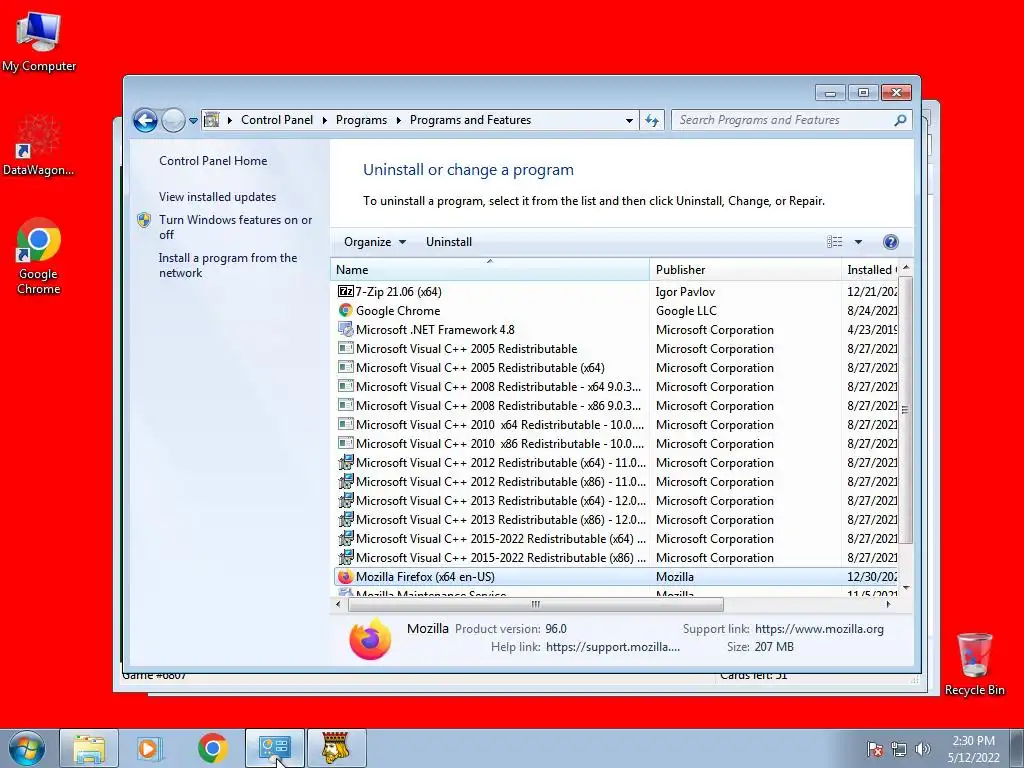Click the Search Programs and Features box
This screenshot has width=1024, height=768.
(x=784, y=120)
